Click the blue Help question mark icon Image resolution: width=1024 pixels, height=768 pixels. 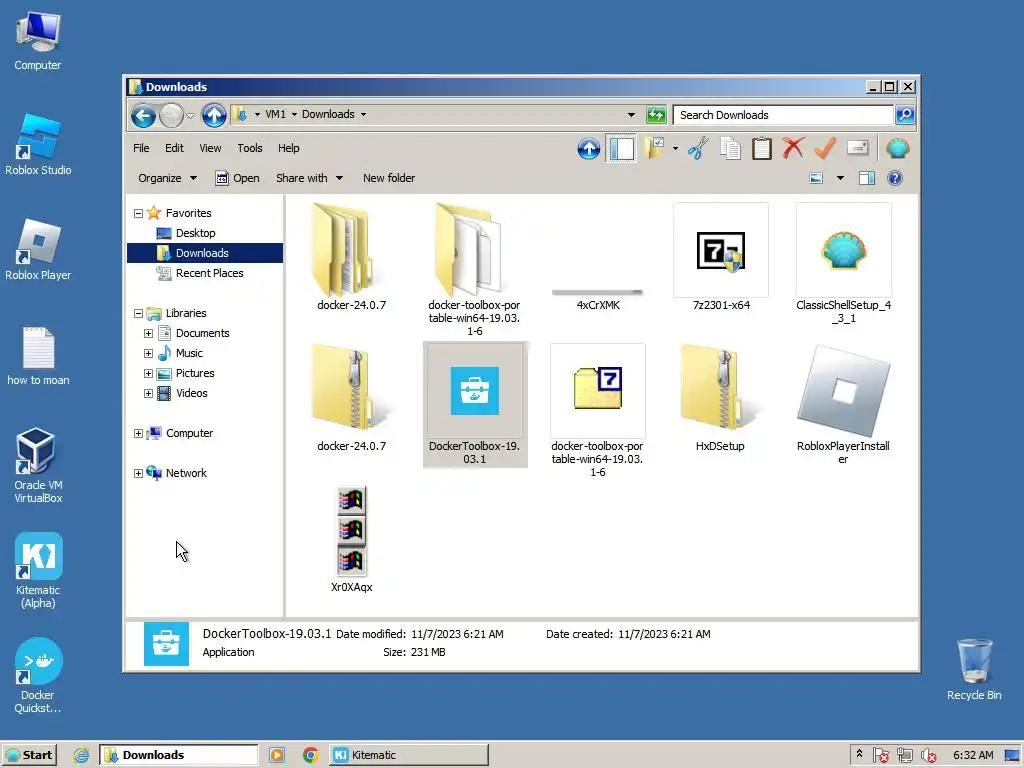click(x=895, y=178)
